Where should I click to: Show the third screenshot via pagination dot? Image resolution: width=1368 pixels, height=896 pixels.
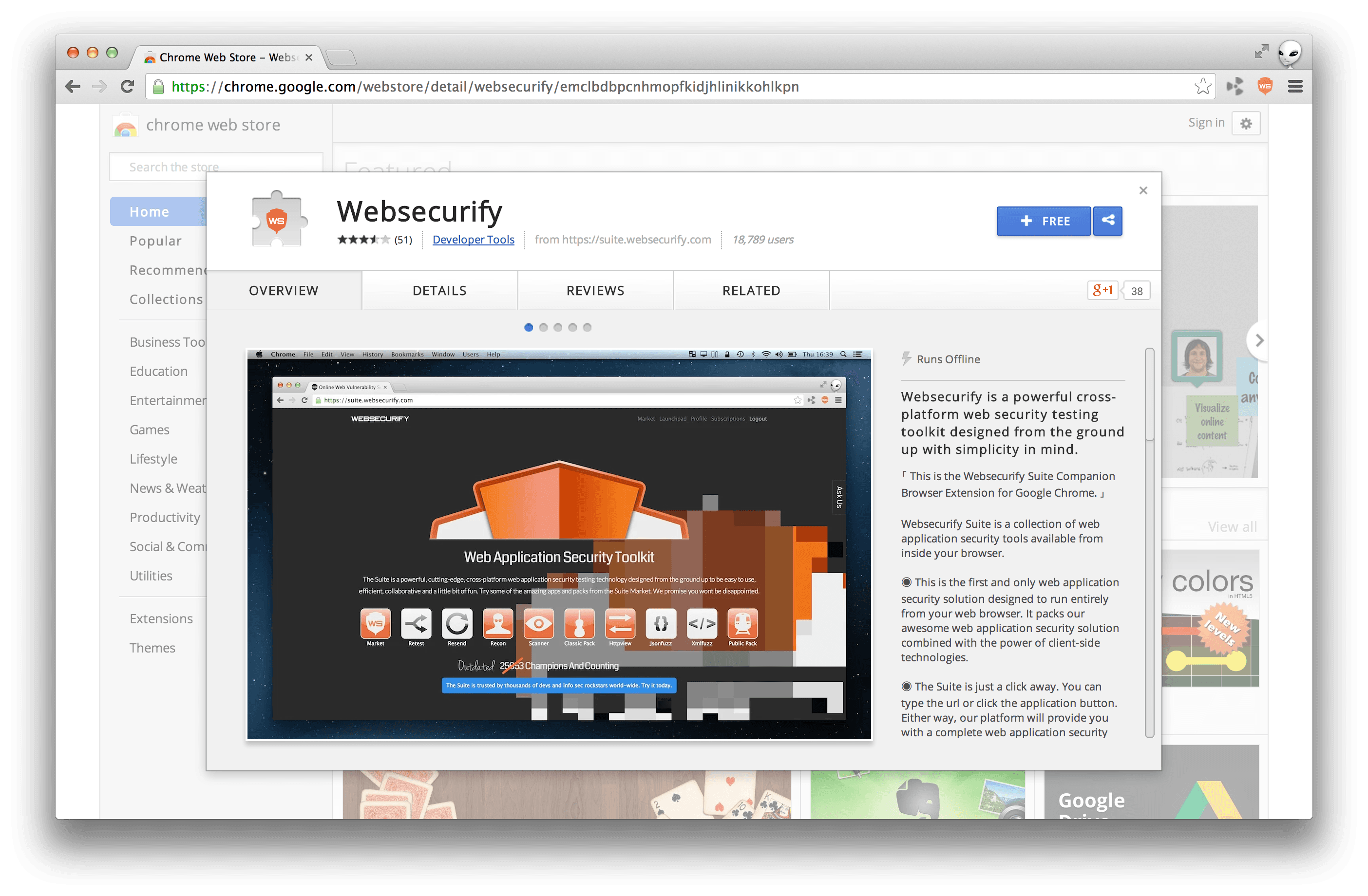(x=557, y=327)
